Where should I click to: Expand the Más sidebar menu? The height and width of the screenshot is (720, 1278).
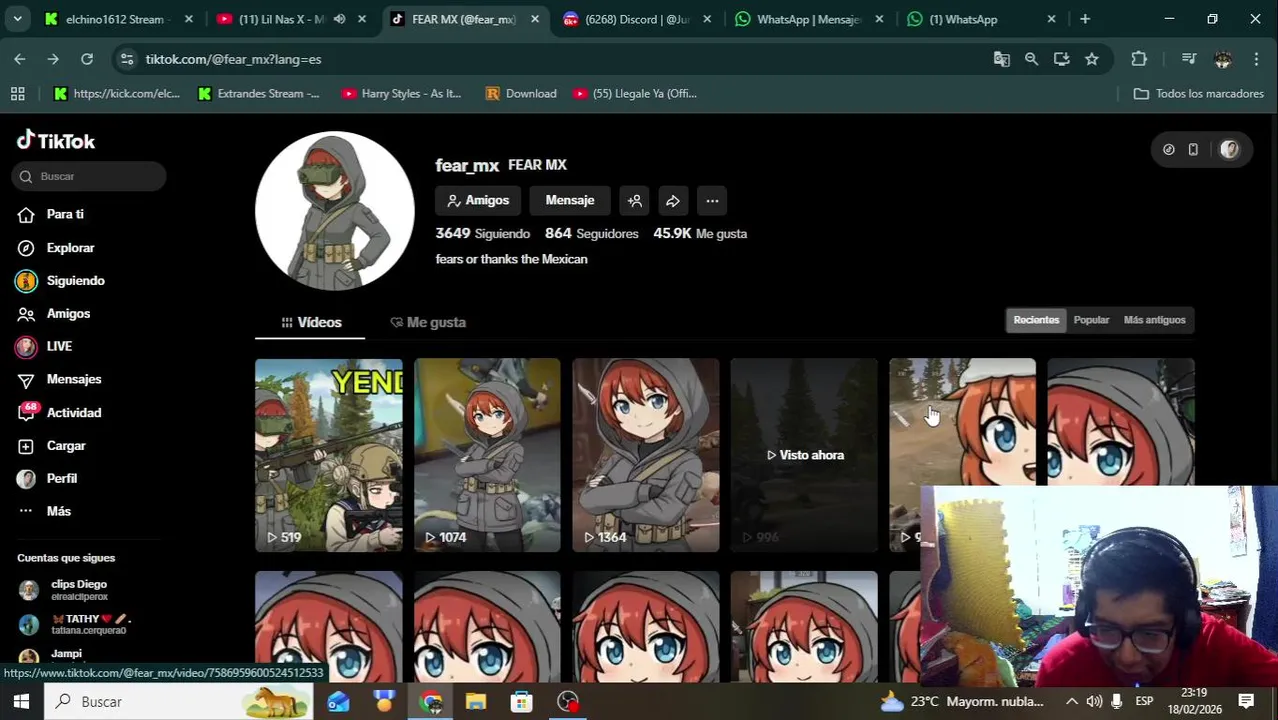click(x=44, y=511)
